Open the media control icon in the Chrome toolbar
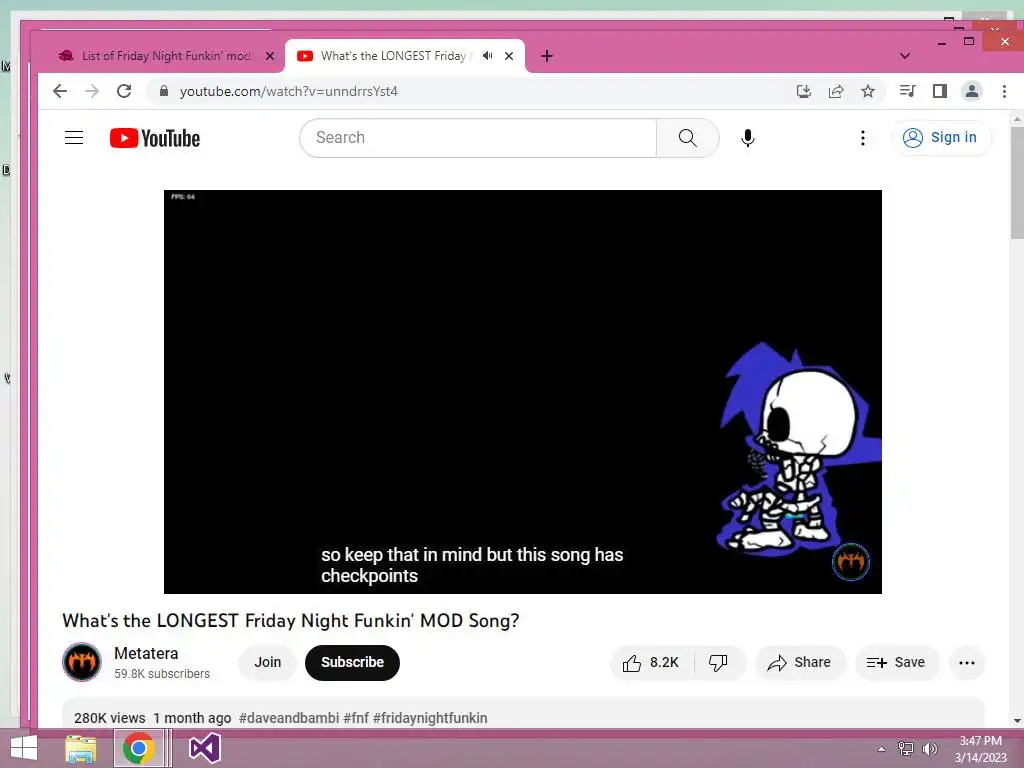The width and height of the screenshot is (1024, 768). point(908,91)
